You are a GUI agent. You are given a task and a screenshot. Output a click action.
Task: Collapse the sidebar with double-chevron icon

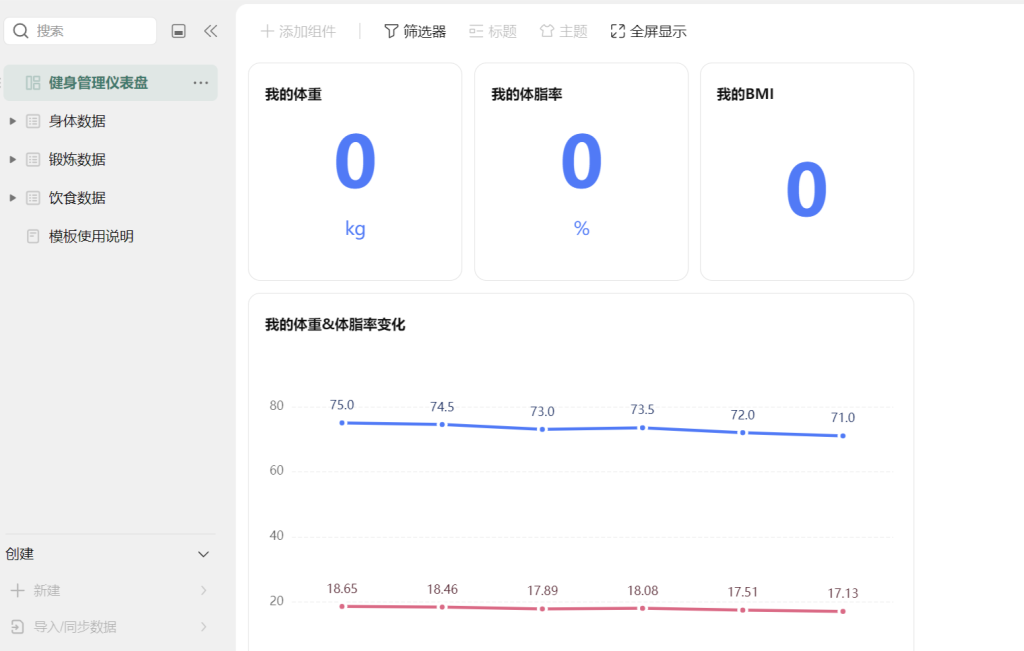(x=210, y=31)
